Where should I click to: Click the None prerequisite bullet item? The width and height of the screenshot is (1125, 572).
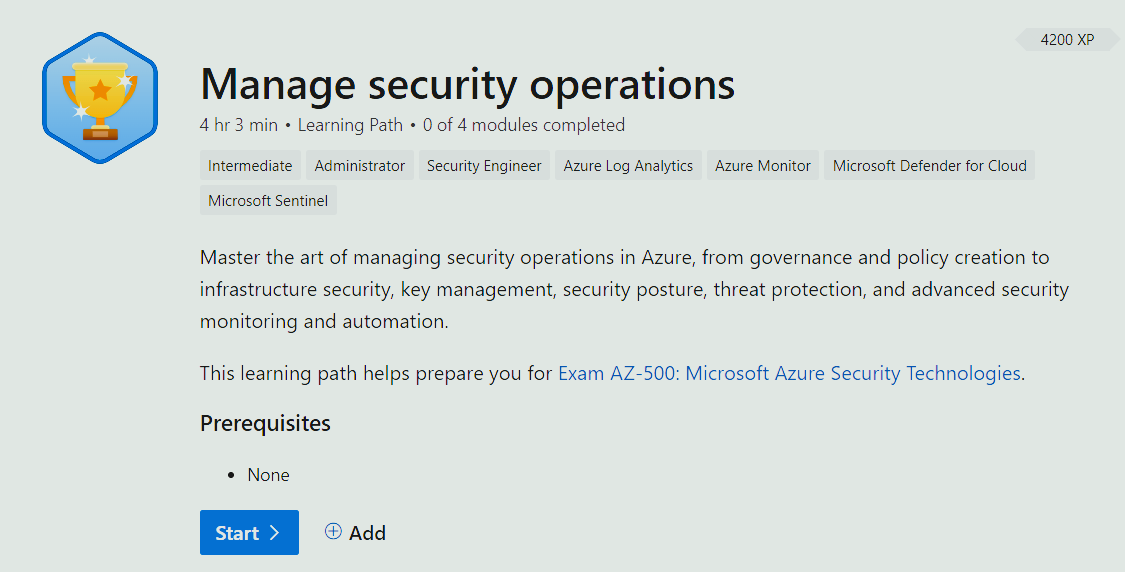268,475
